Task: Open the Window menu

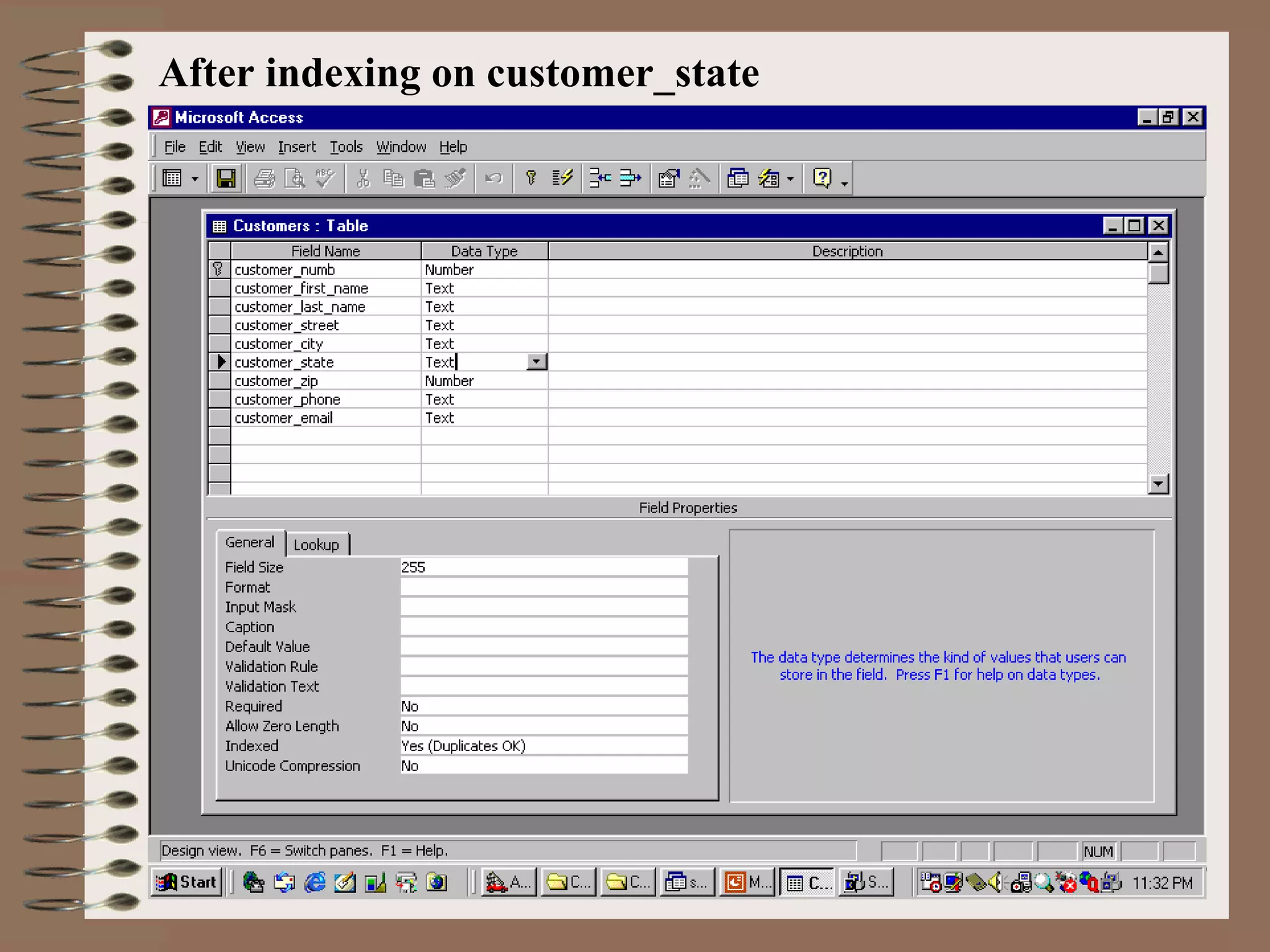Action: click(x=401, y=147)
